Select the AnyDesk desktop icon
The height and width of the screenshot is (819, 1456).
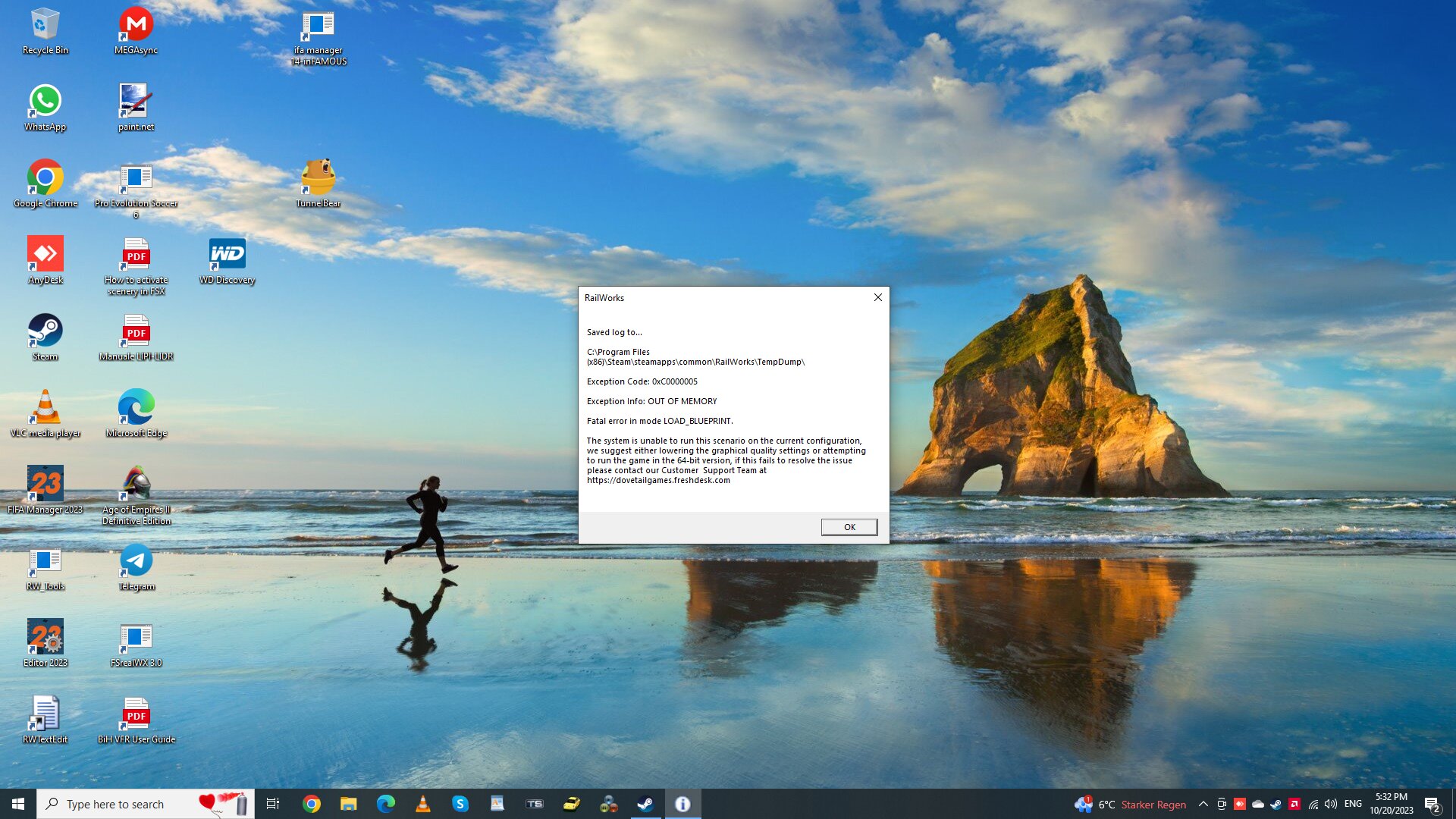(x=45, y=255)
